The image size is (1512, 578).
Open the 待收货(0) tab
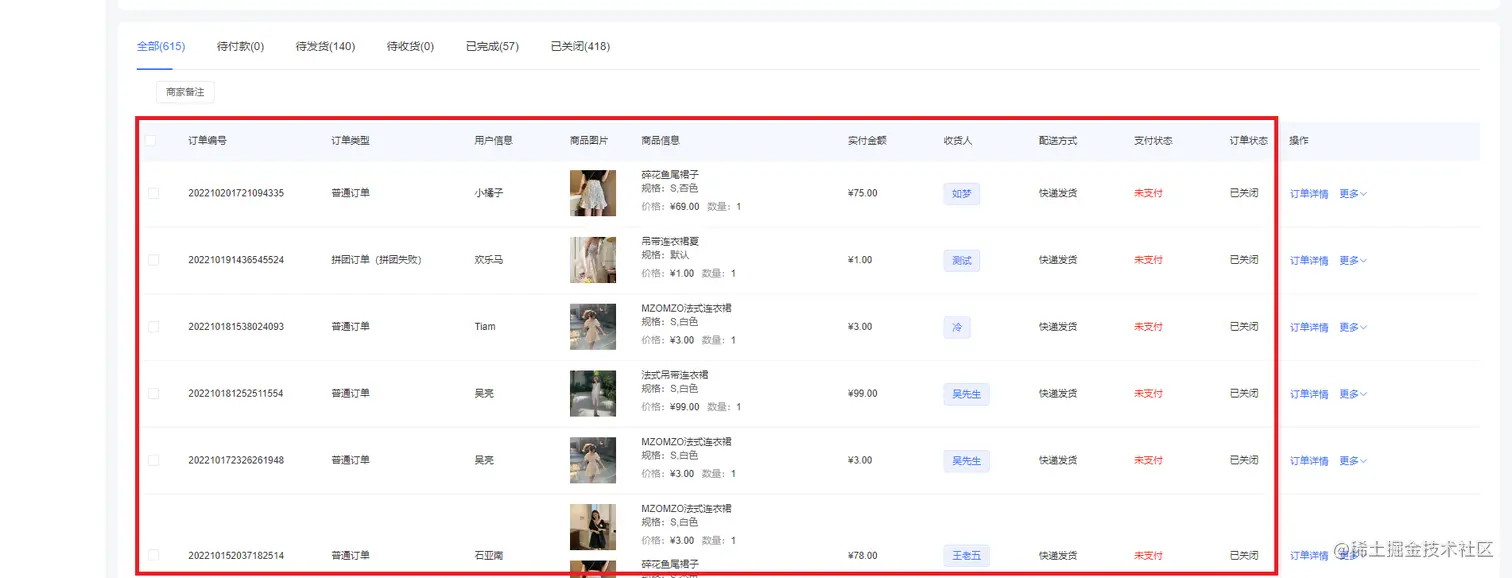pyautogui.click(x=410, y=46)
